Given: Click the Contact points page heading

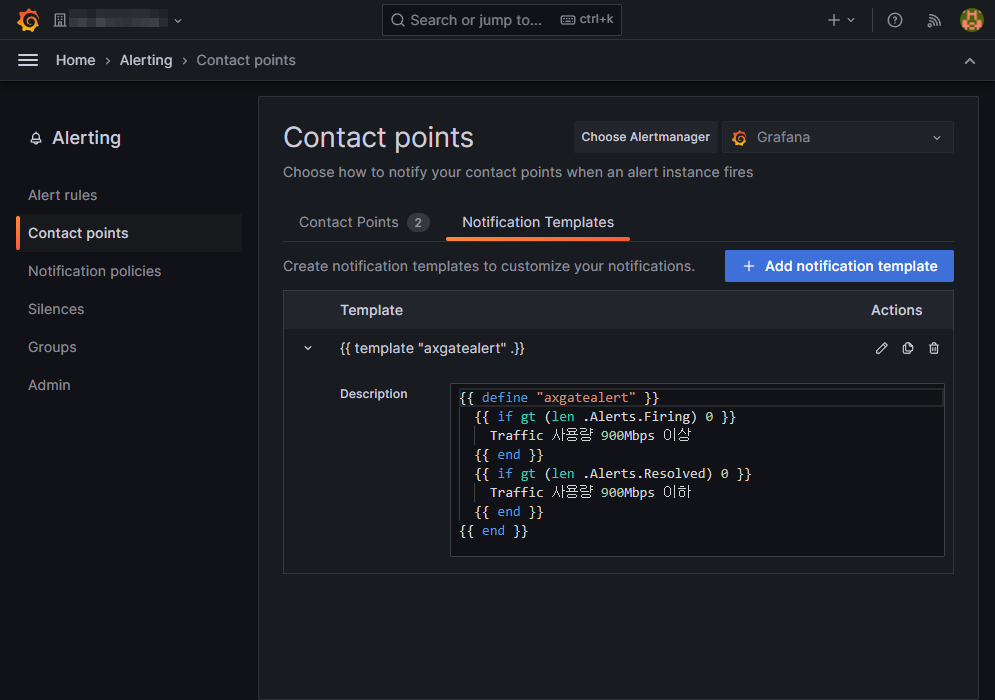Looking at the screenshot, I should (x=378, y=137).
